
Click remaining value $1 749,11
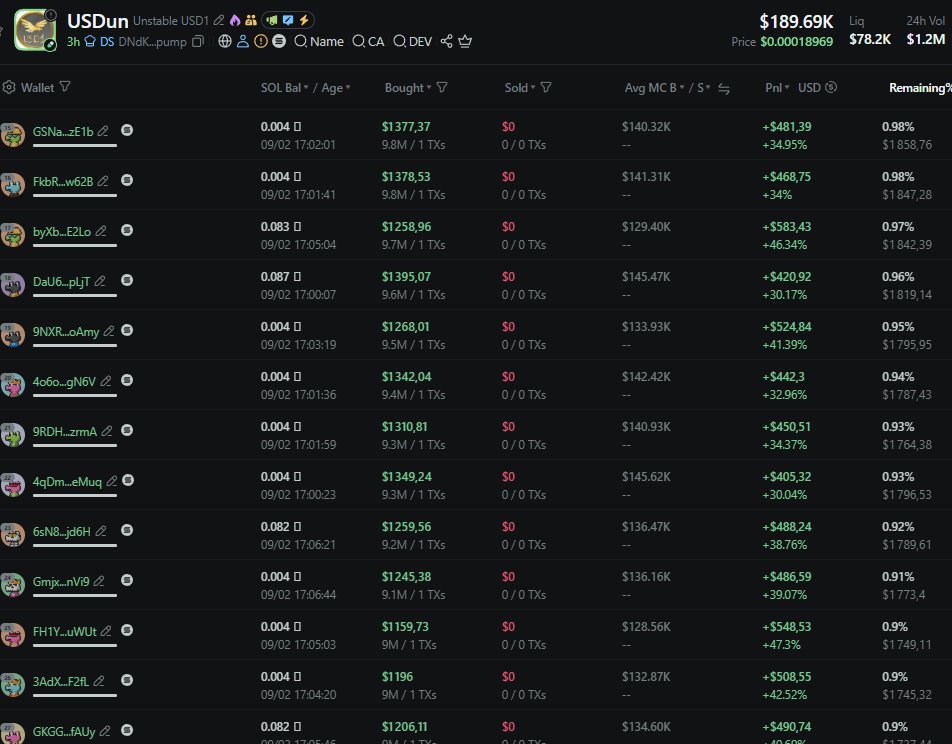tap(906, 644)
